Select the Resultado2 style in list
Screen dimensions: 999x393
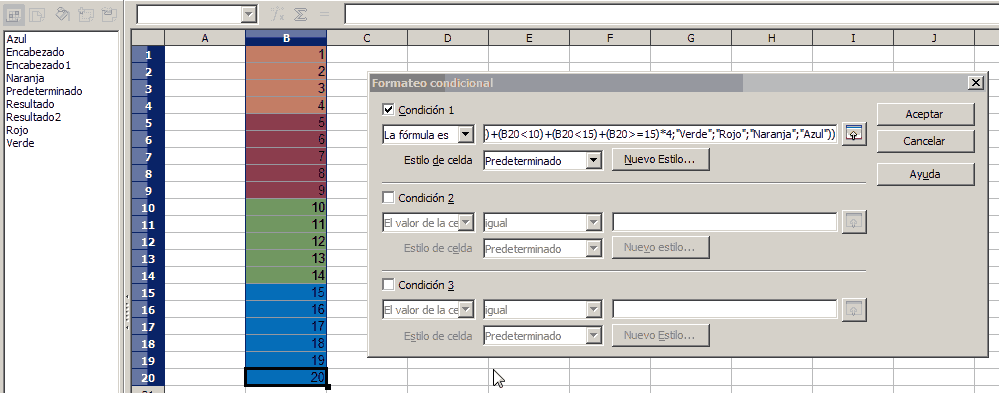point(33,117)
